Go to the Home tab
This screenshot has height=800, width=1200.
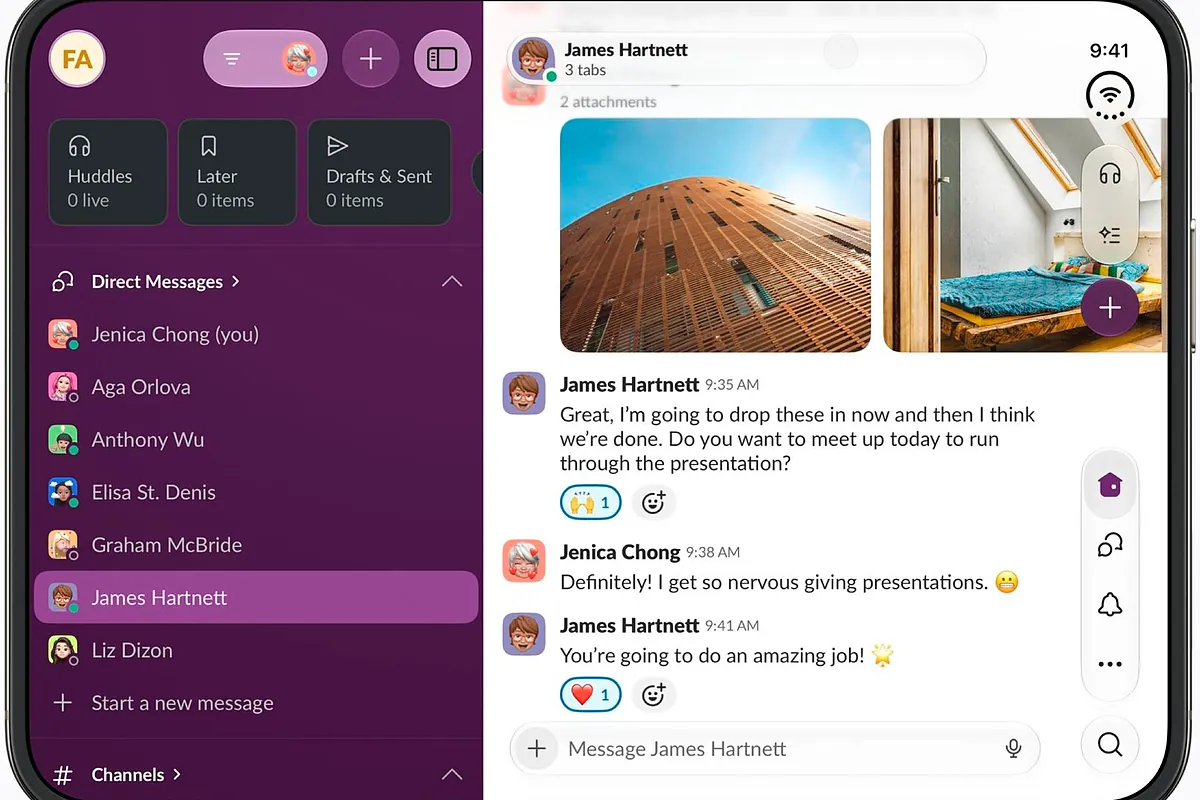click(x=1110, y=485)
